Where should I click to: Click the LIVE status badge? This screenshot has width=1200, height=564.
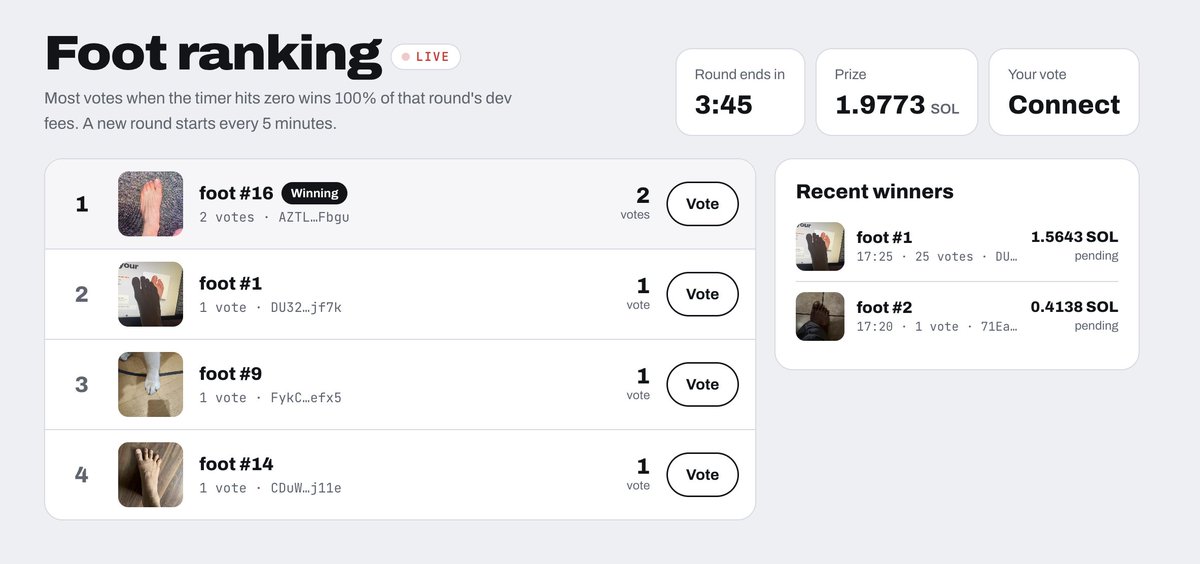[x=426, y=57]
